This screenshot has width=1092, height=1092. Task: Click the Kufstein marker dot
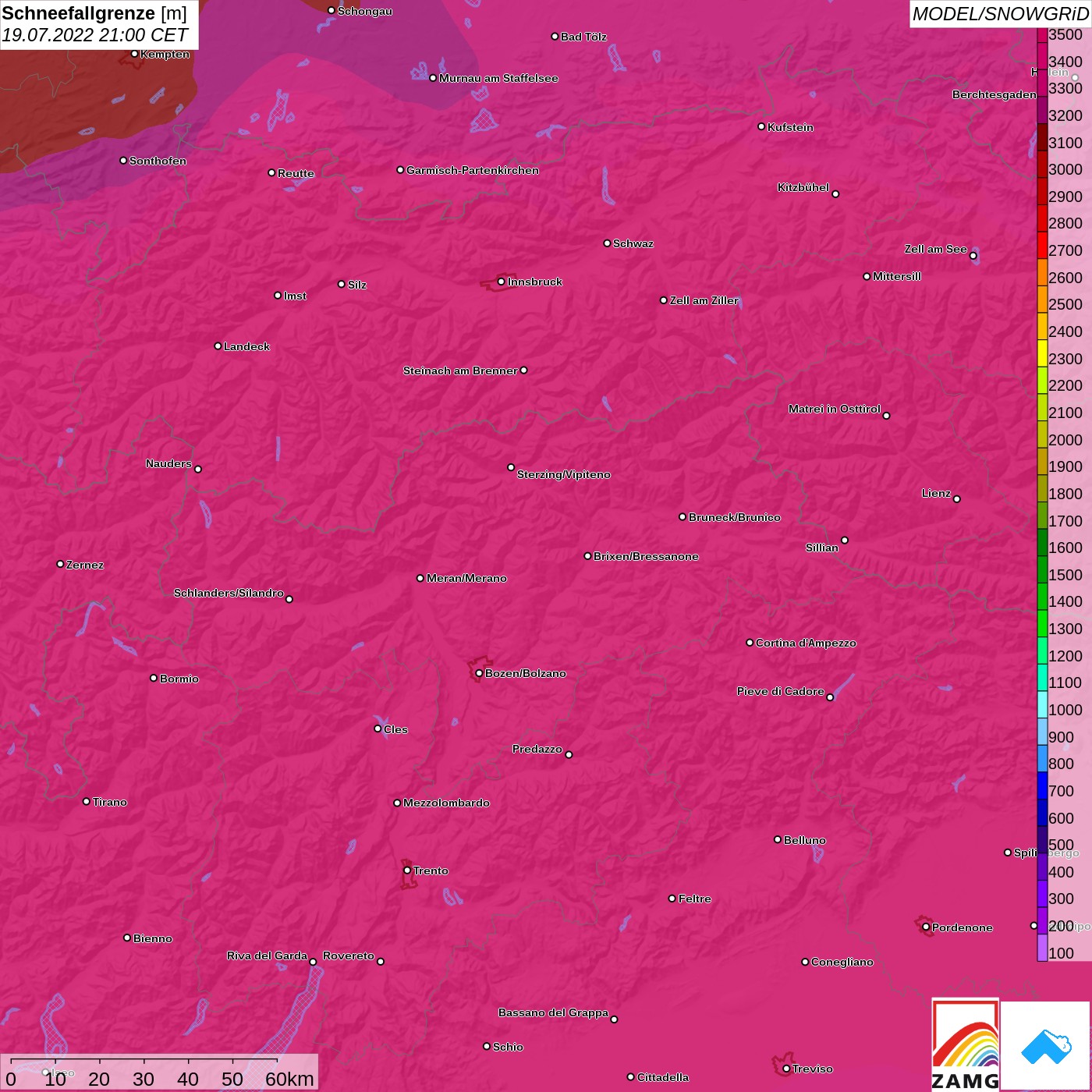pyautogui.click(x=761, y=126)
